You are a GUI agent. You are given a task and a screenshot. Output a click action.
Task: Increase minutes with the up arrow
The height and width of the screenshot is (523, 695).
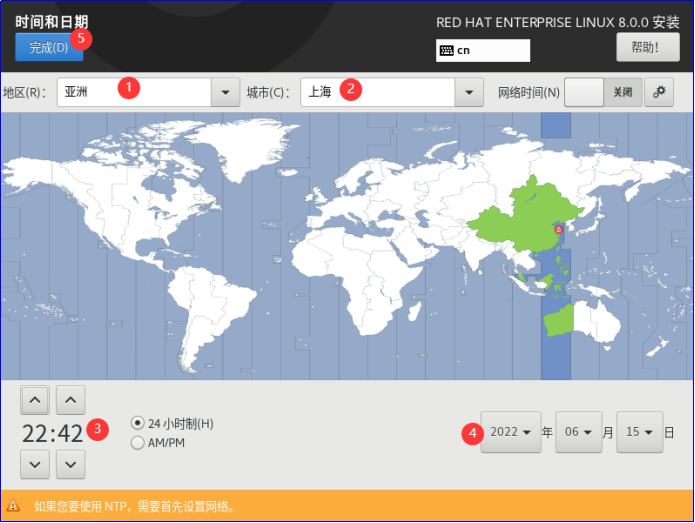click(x=70, y=400)
